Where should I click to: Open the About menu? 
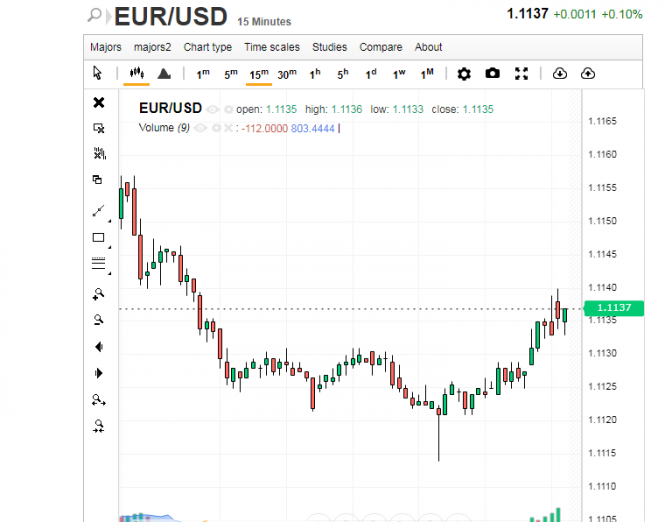pyautogui.click(x=428, y=47)
